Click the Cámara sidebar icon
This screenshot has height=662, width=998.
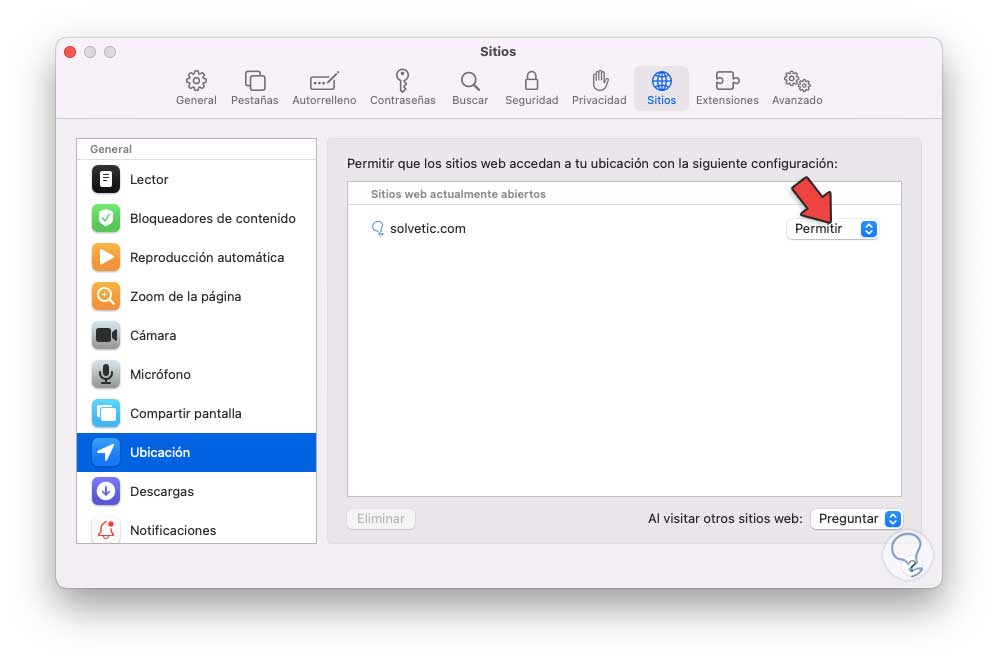pyautogui.click(x=106, y=335)
